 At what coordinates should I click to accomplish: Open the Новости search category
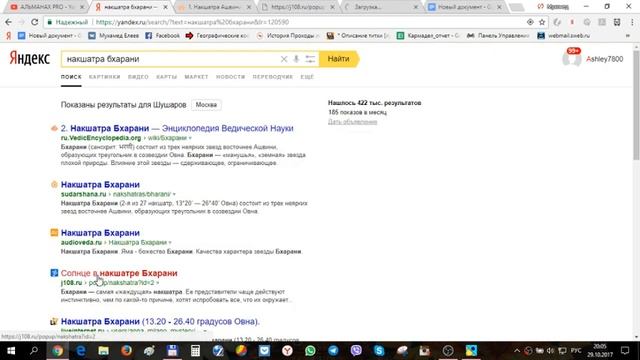pos(231,77)
